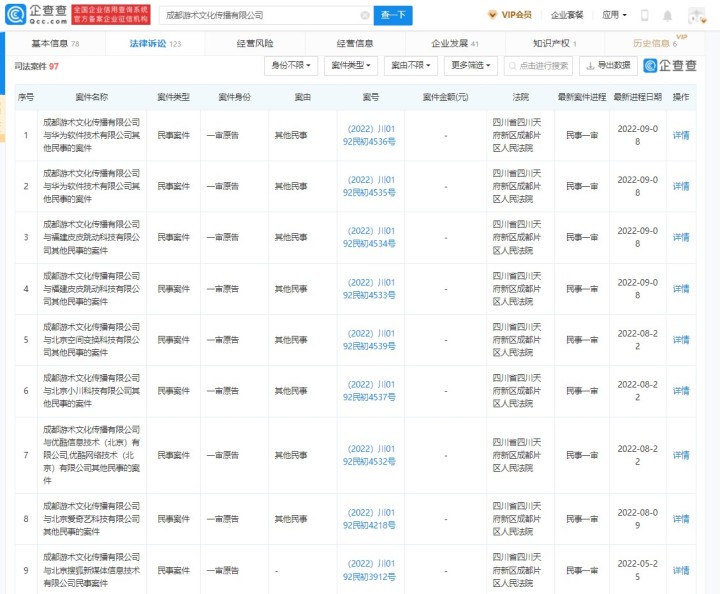This screenshot has height=594, width=720.
Task: Click the 查一下 search button
Action: [x=393, y=15]
